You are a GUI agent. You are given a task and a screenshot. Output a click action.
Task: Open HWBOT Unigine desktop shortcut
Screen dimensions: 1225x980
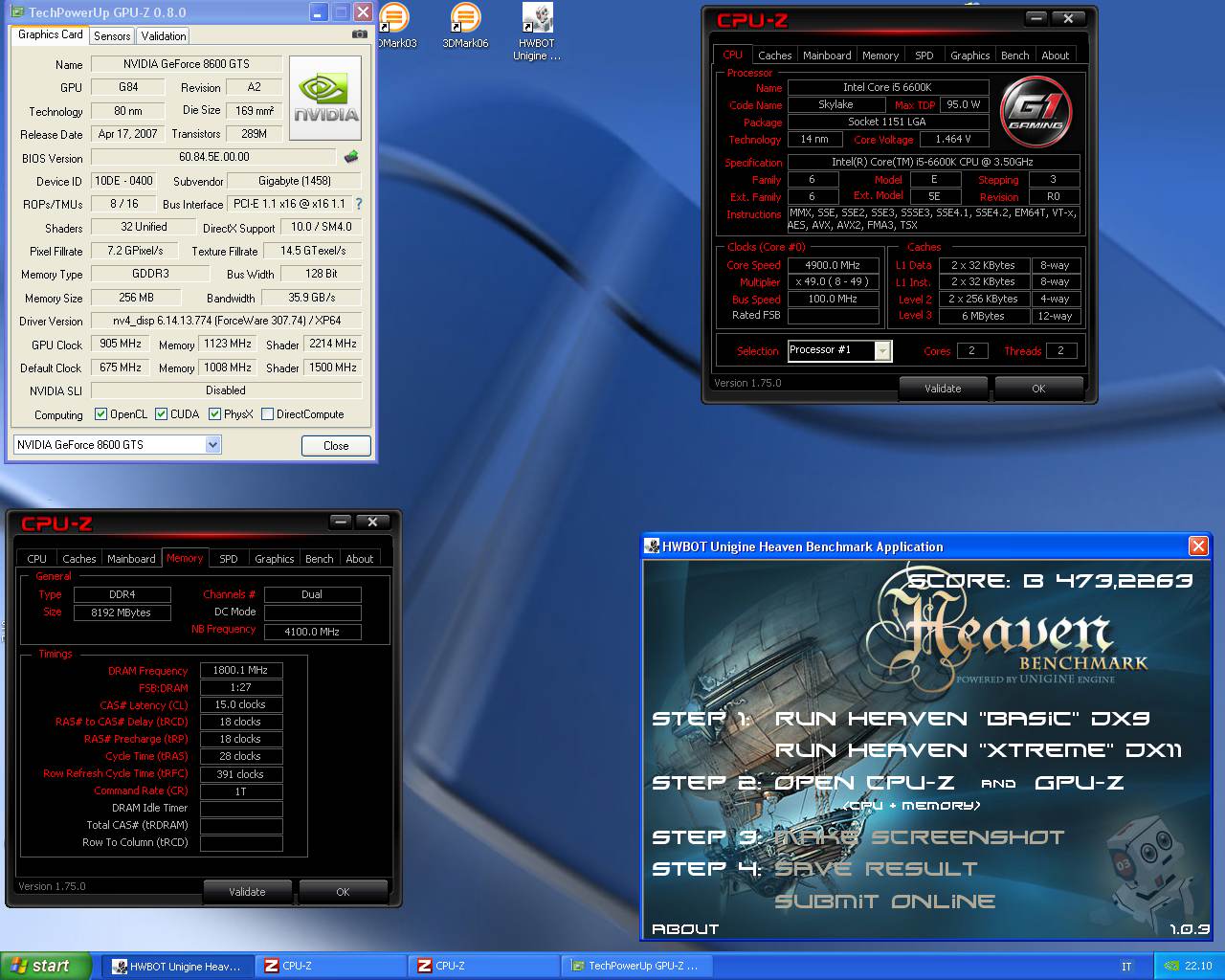point(537,33)
